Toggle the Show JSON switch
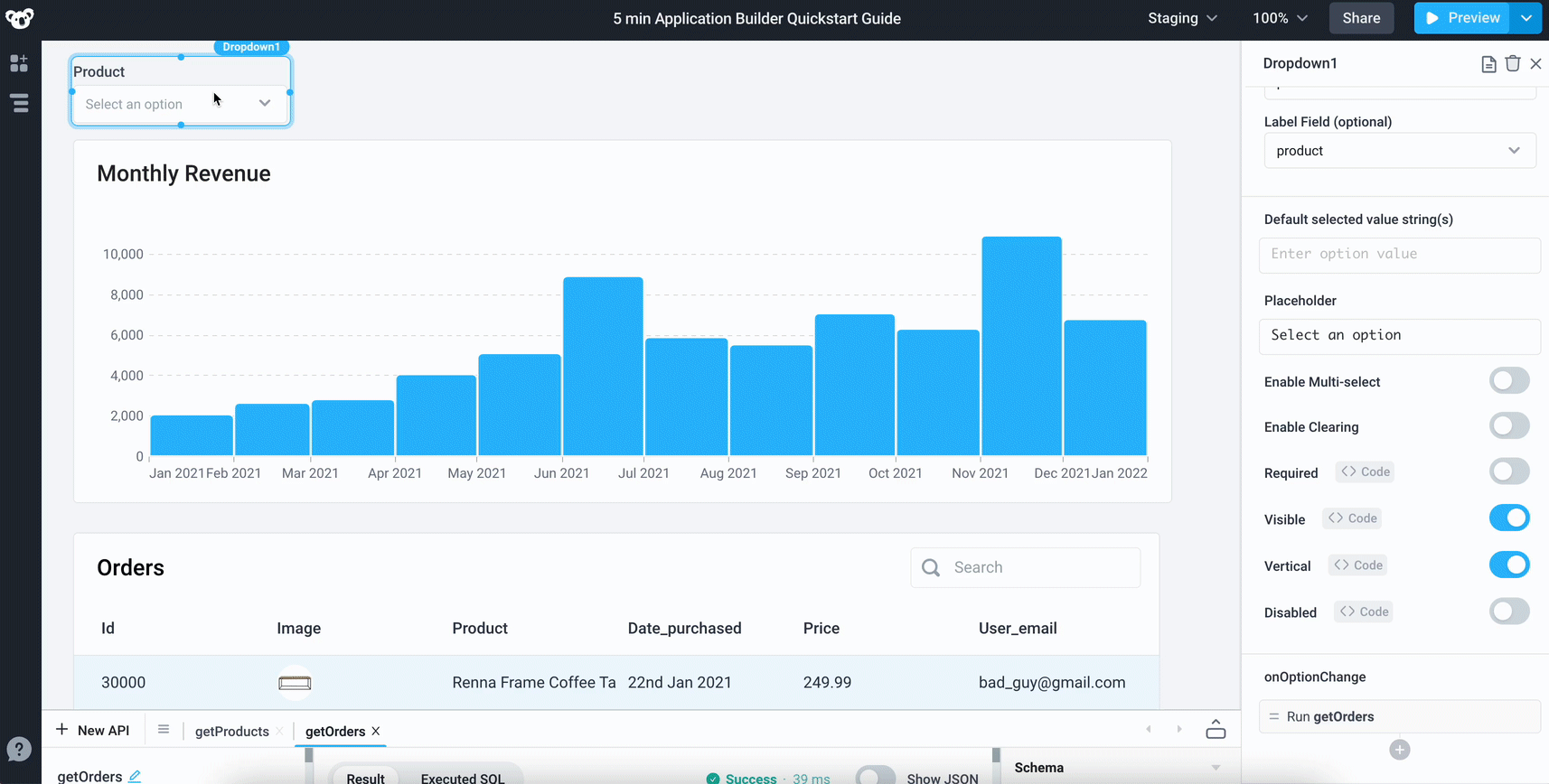The image size is (1549, 784). (875, 777)
